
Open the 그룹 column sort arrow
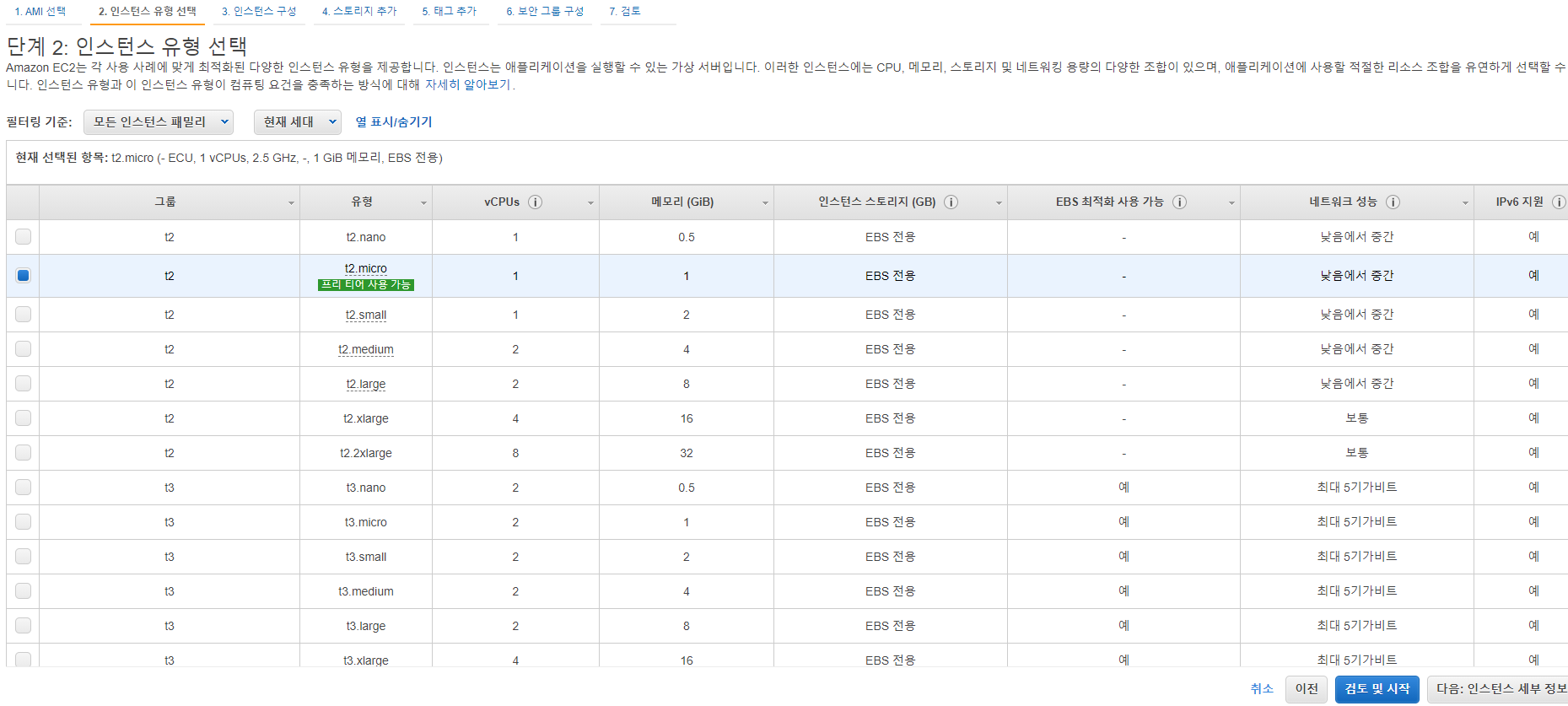coord(291,203)
